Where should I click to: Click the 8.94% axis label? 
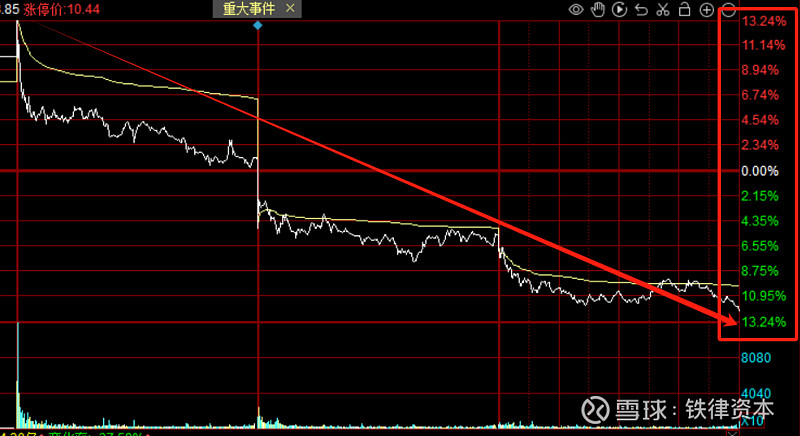[x=760, y=70]
